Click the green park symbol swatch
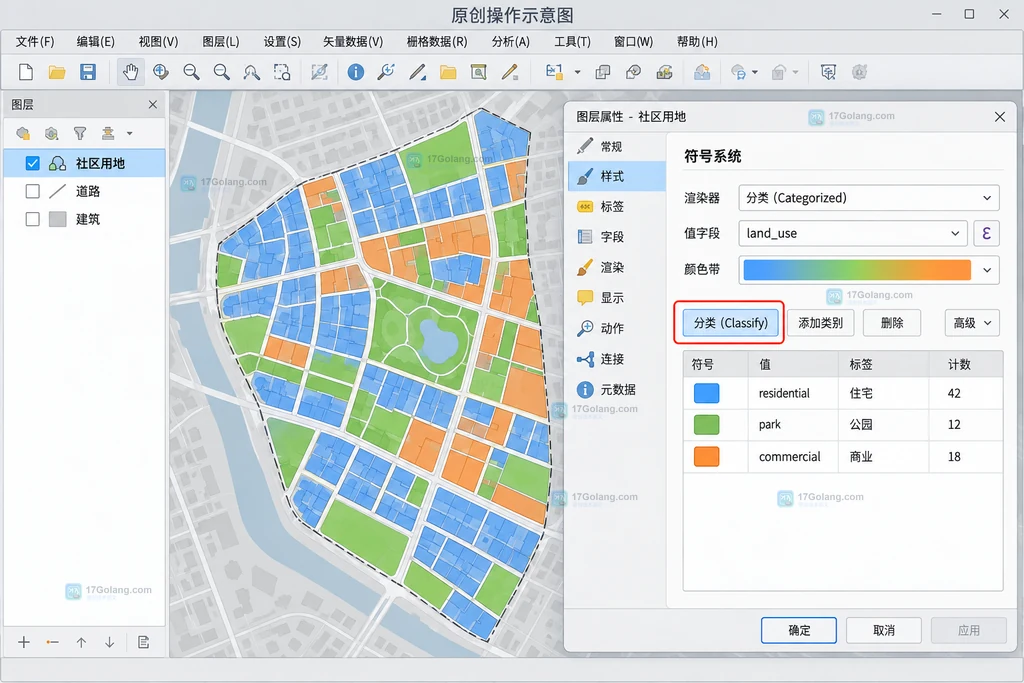This screenshot has height=683, width=1024. pyautogui.click(x=706, y=424)
